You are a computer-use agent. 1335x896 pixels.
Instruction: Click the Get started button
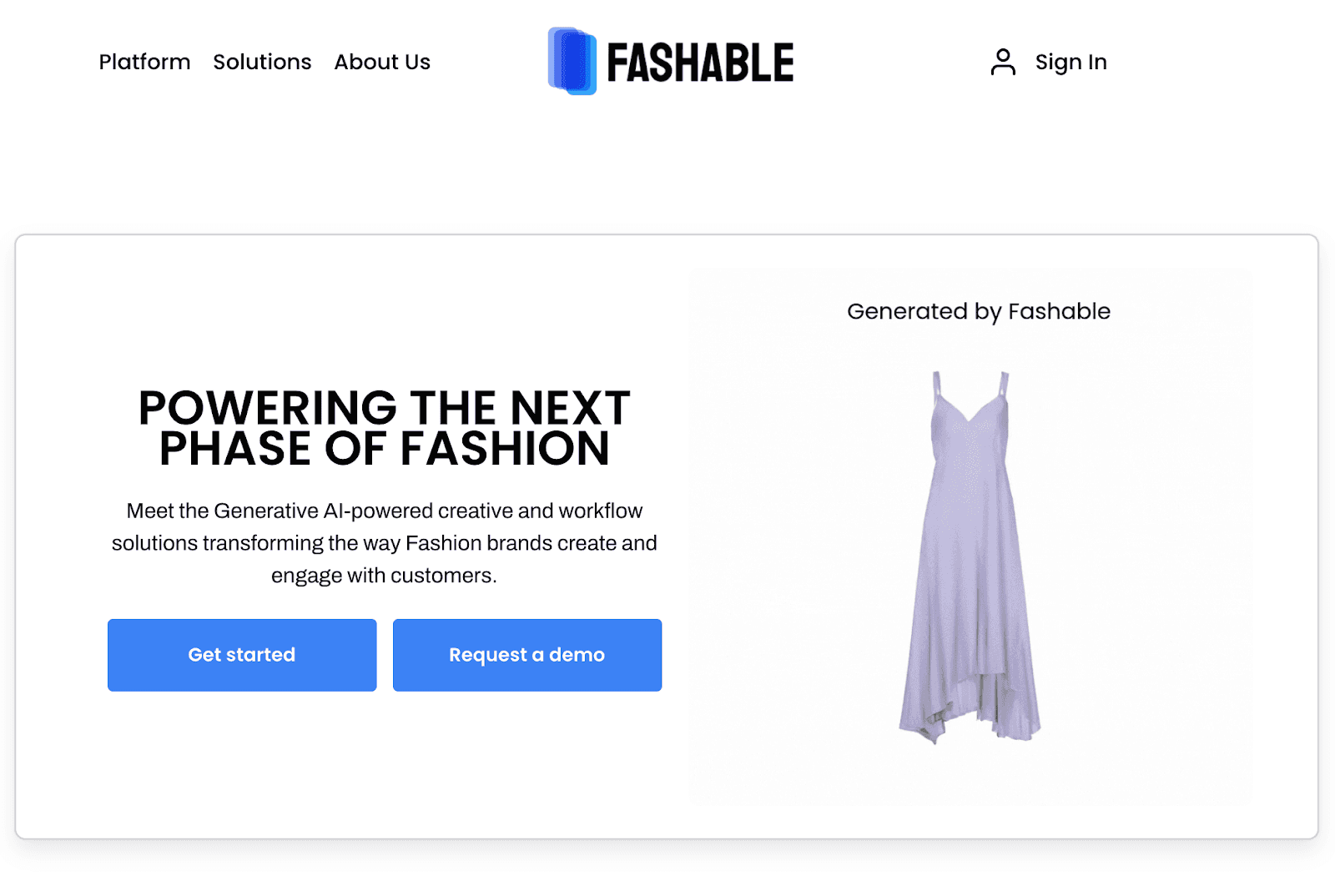[241, 655]
